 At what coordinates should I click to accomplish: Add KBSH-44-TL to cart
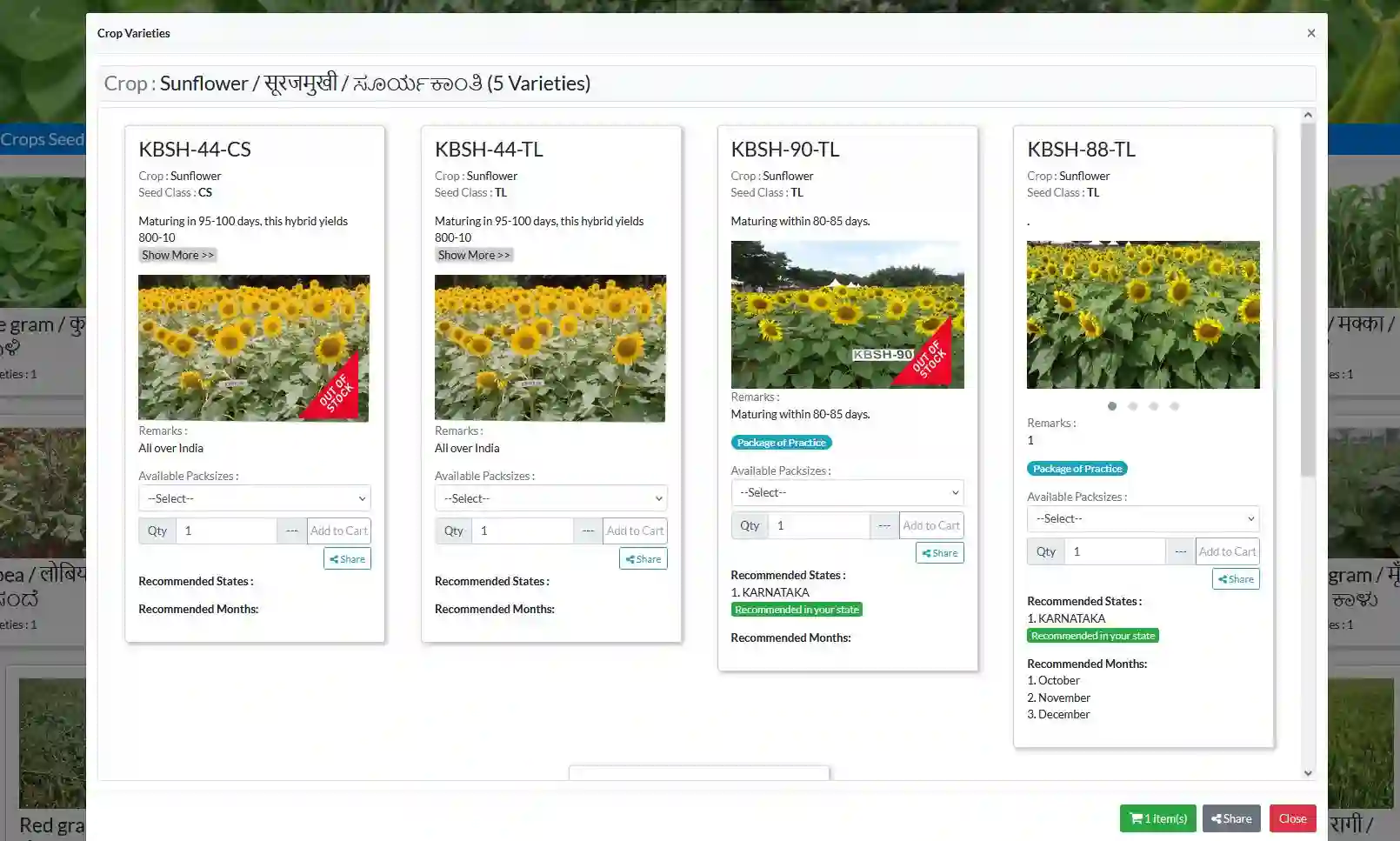(635, 531)
